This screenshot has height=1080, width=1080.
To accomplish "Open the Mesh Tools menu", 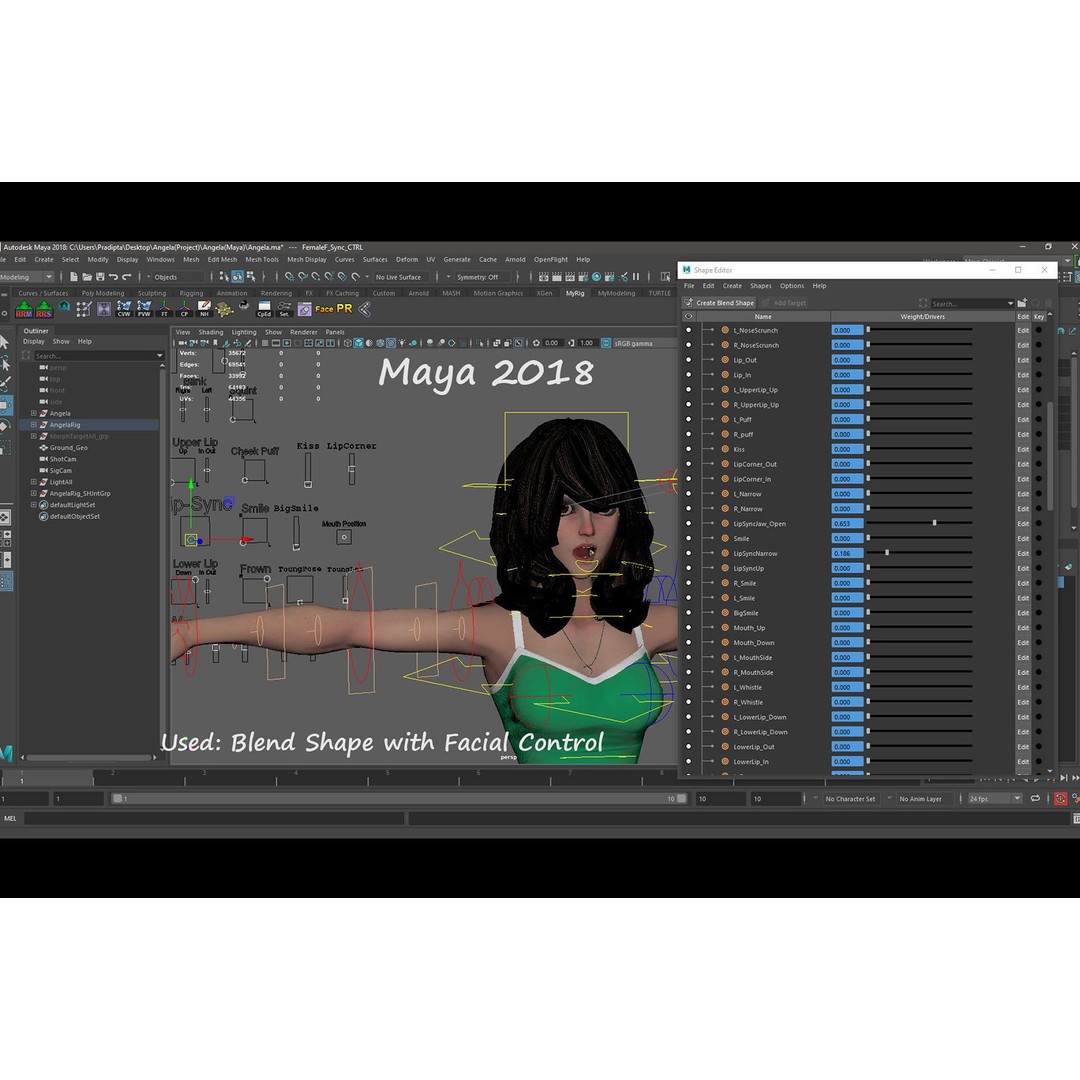I will point(262,260).
